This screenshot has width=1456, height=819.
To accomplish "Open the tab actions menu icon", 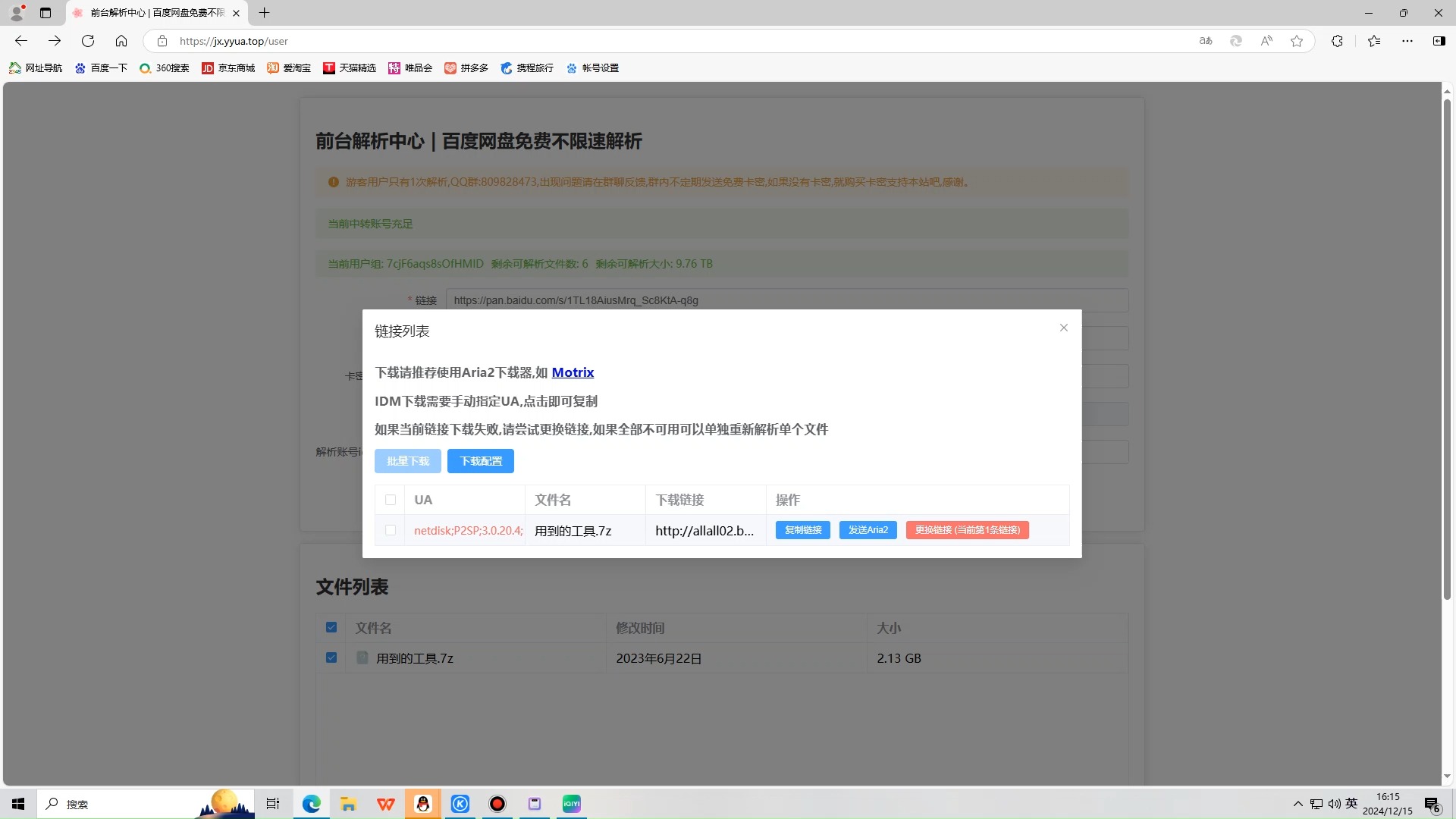I will [x=45, y=13].
